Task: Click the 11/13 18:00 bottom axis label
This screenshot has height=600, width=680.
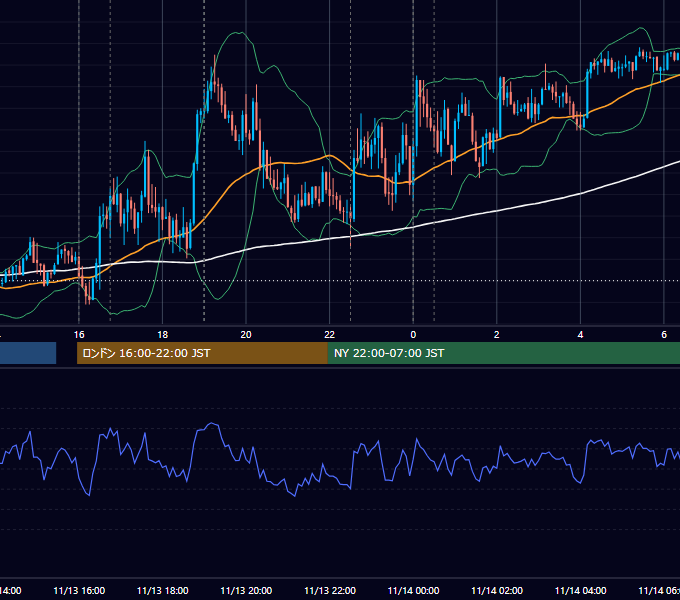Action: tap(163, 590)
